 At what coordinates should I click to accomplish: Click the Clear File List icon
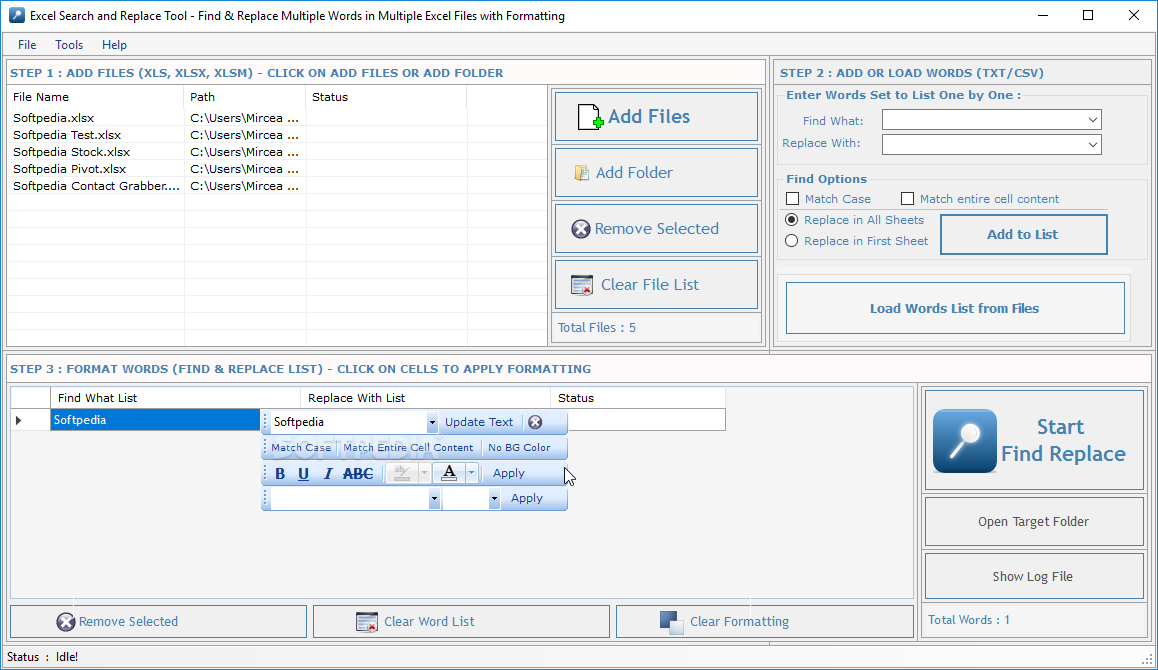coord(582,285)
